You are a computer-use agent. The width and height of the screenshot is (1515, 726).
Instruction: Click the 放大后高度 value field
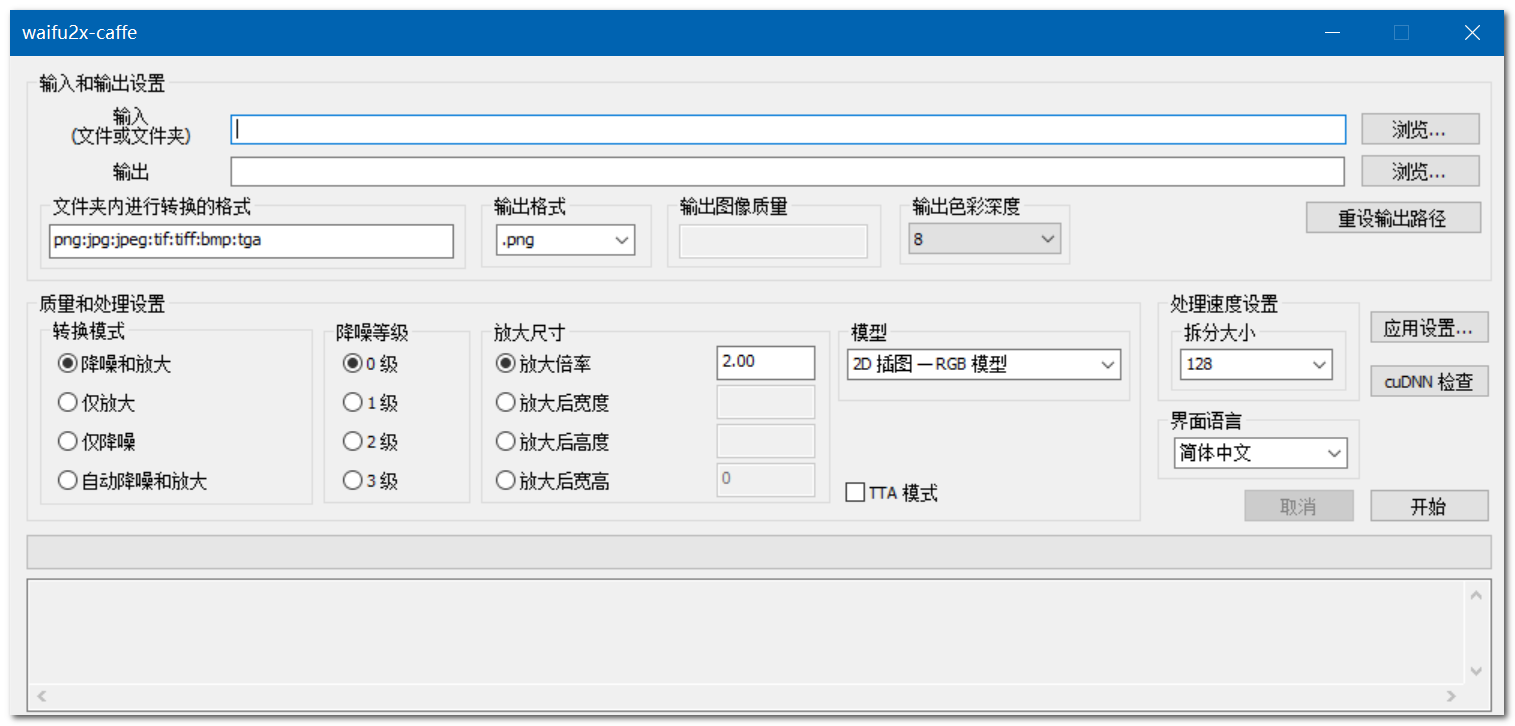pyautogui.click(x=766, y=441)
